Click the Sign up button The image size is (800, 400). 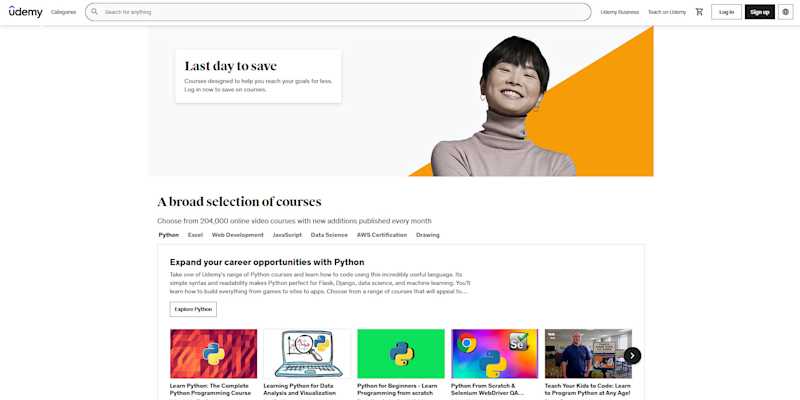coord(759,12)
